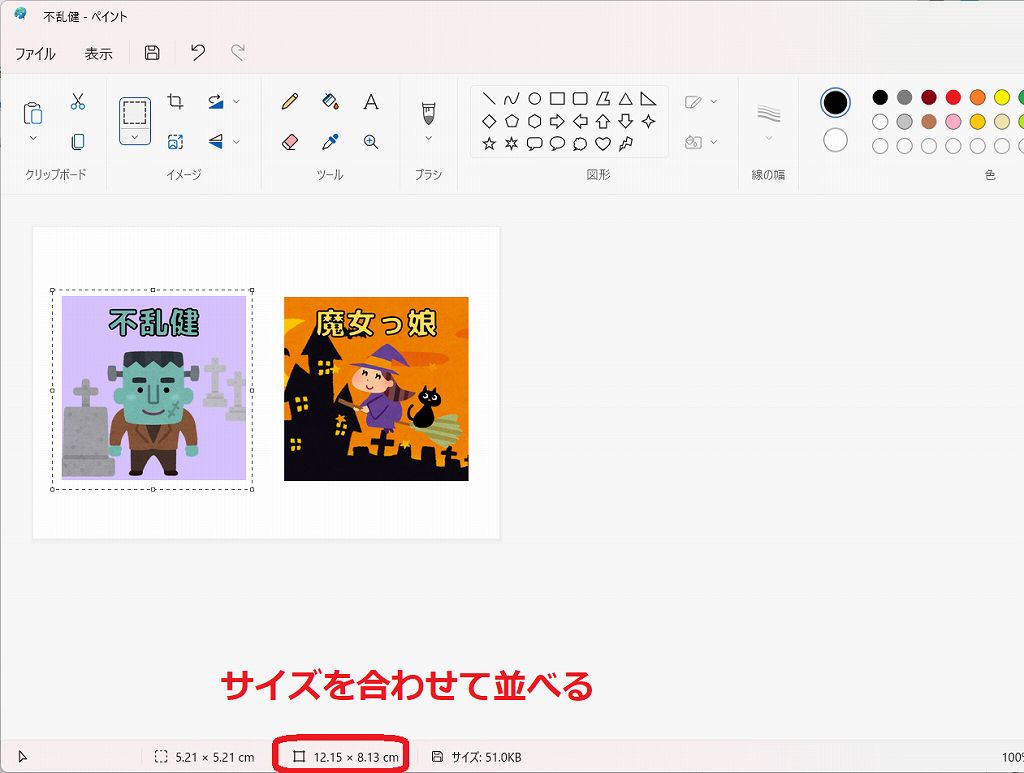Open the 表示 menu
Image resolution: width=1024 pixels, height=773 pixels.
pos(99,54)
